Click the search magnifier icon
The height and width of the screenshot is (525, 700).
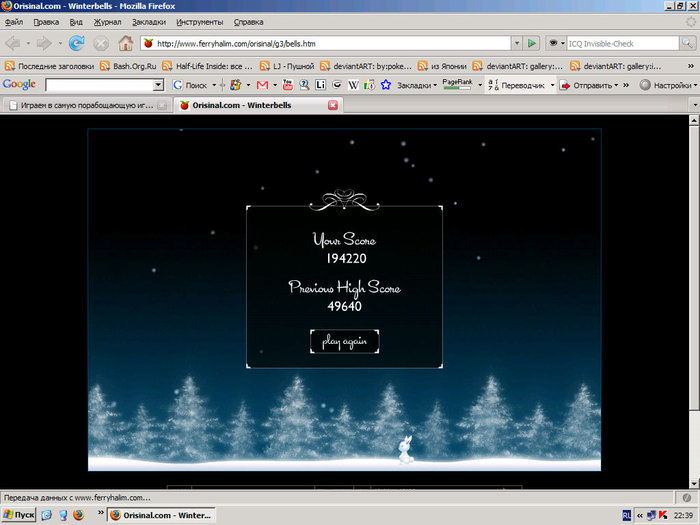687,43
